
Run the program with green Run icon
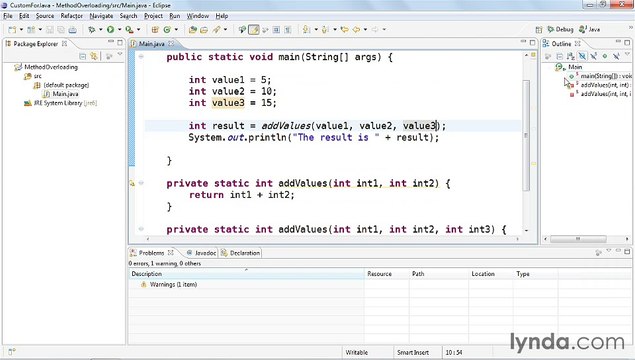111,30
